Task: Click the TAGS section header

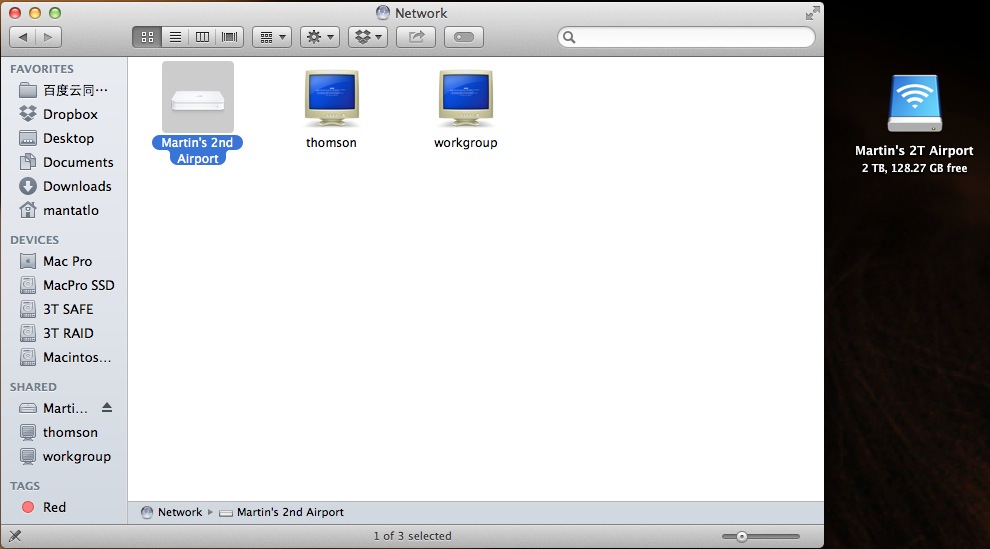Action: [x=25, y=486]
